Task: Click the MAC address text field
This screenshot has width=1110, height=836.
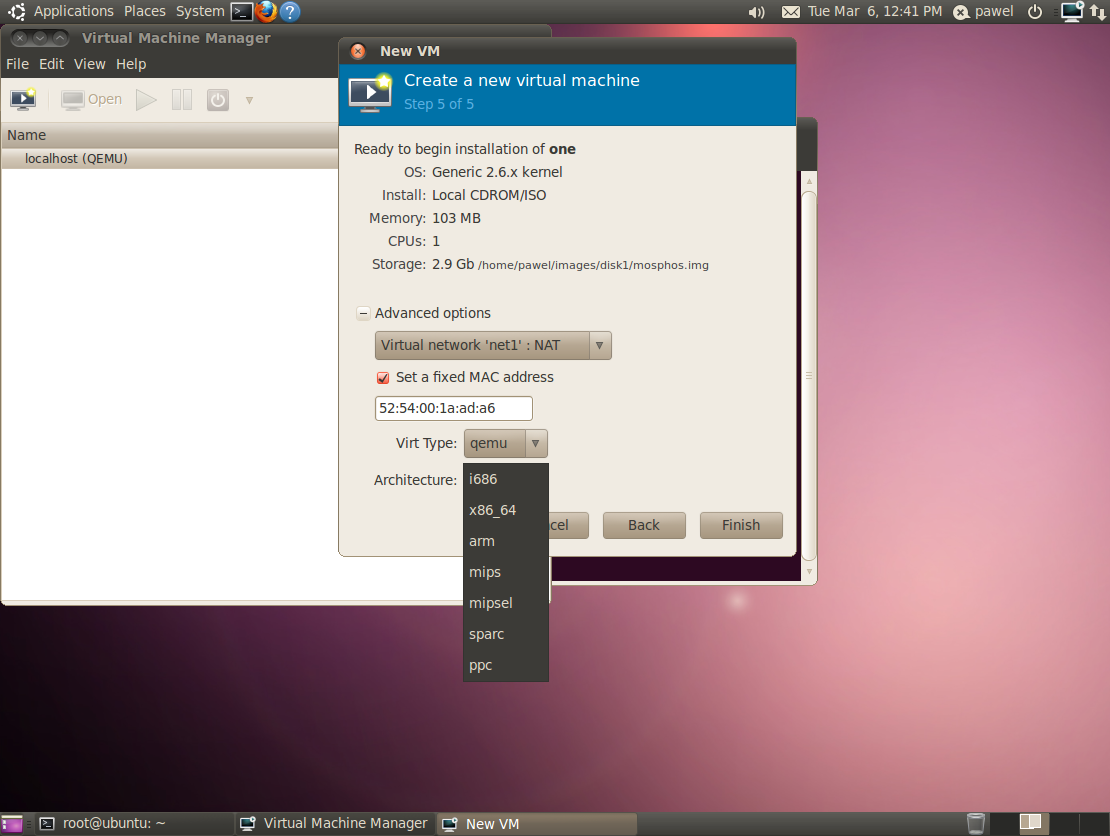Action: pos(453,408)
